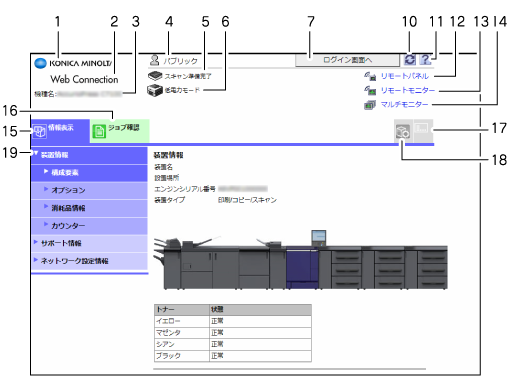Click the green ジョブ確認 document icon

pos(99,131)
